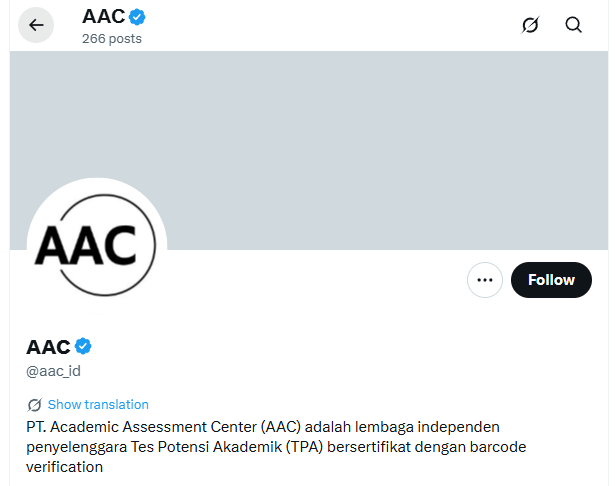Click the translate icon before Show translation

click(x=35, y=405)
